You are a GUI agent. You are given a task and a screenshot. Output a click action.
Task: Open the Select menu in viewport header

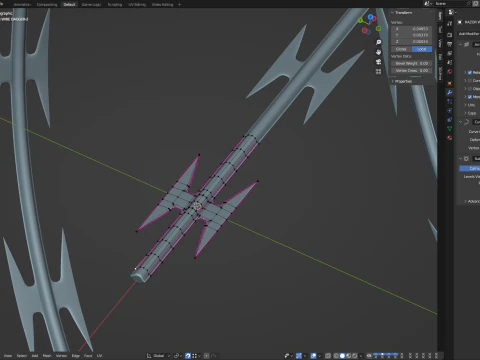[x=22, y=356]
